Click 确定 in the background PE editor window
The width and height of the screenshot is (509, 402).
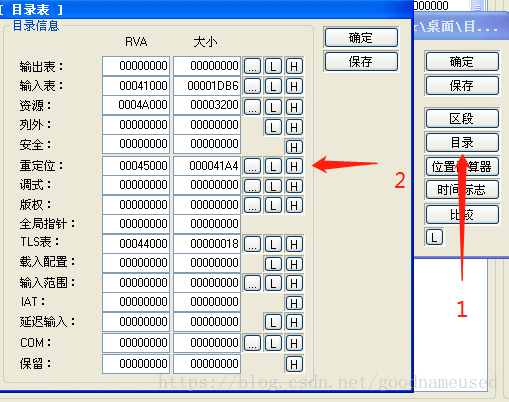[x=462, y=61]
